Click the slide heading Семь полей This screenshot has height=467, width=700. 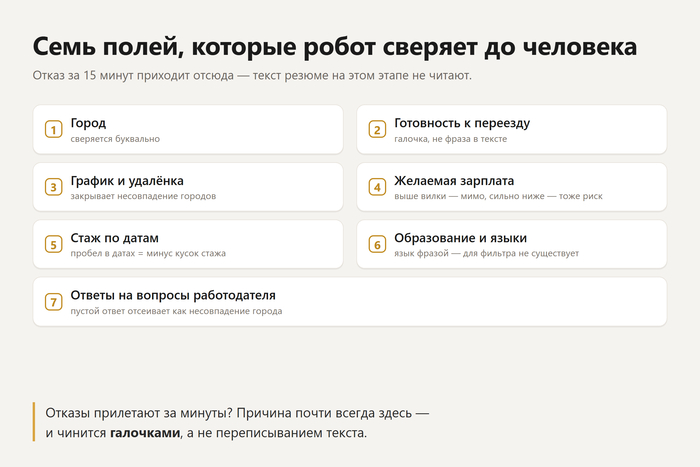pos(335,46)
